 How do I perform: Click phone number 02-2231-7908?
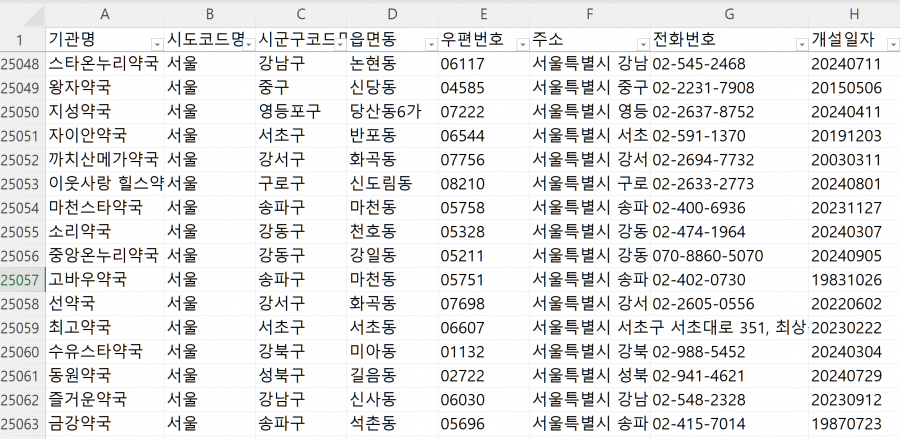(x=730, y=88)
